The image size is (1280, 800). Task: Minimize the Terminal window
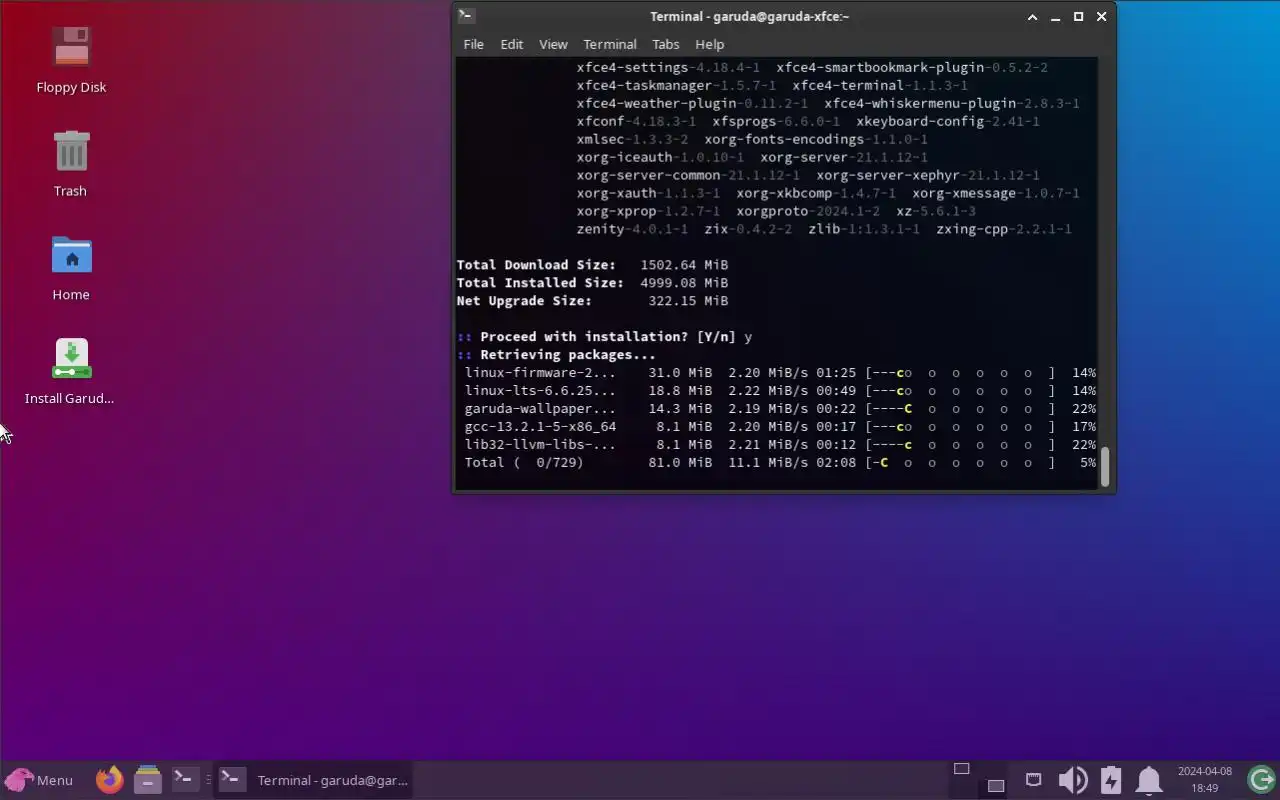pyautogui.click(x=1056, y=17)
